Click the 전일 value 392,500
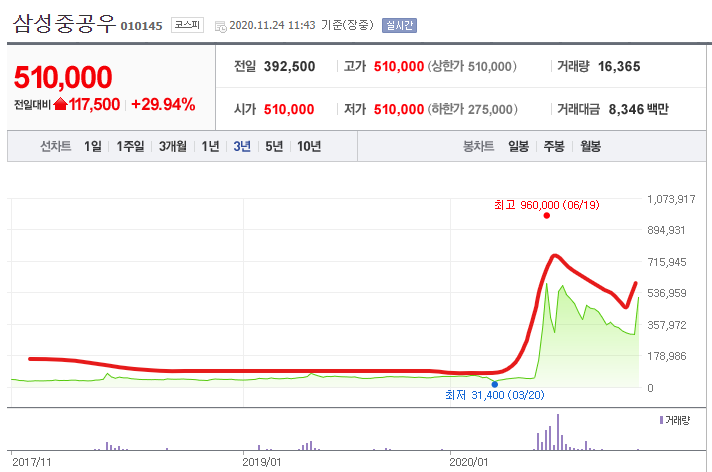This screenshot has height=472, width=712. (x=289, y=66)
